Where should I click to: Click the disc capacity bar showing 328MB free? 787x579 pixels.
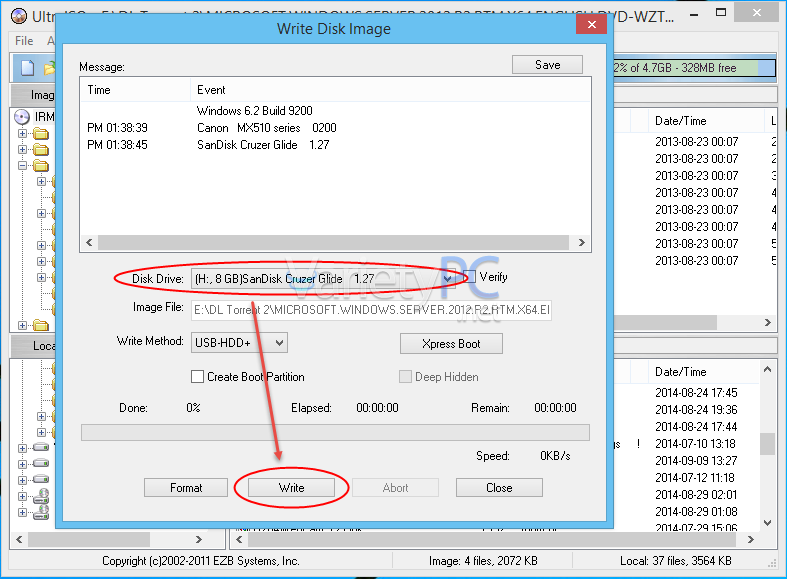pyautogui.click(x=694, y=68)
